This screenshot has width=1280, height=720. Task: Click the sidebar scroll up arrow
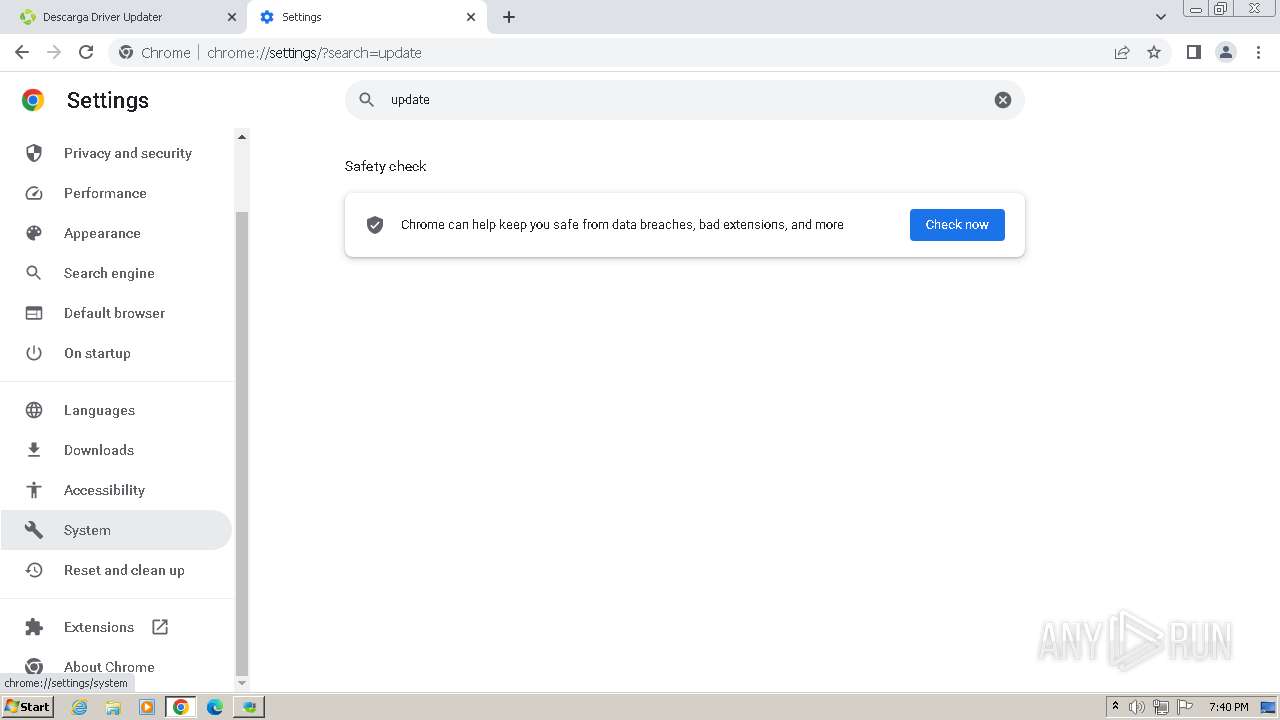pos(241,137)
